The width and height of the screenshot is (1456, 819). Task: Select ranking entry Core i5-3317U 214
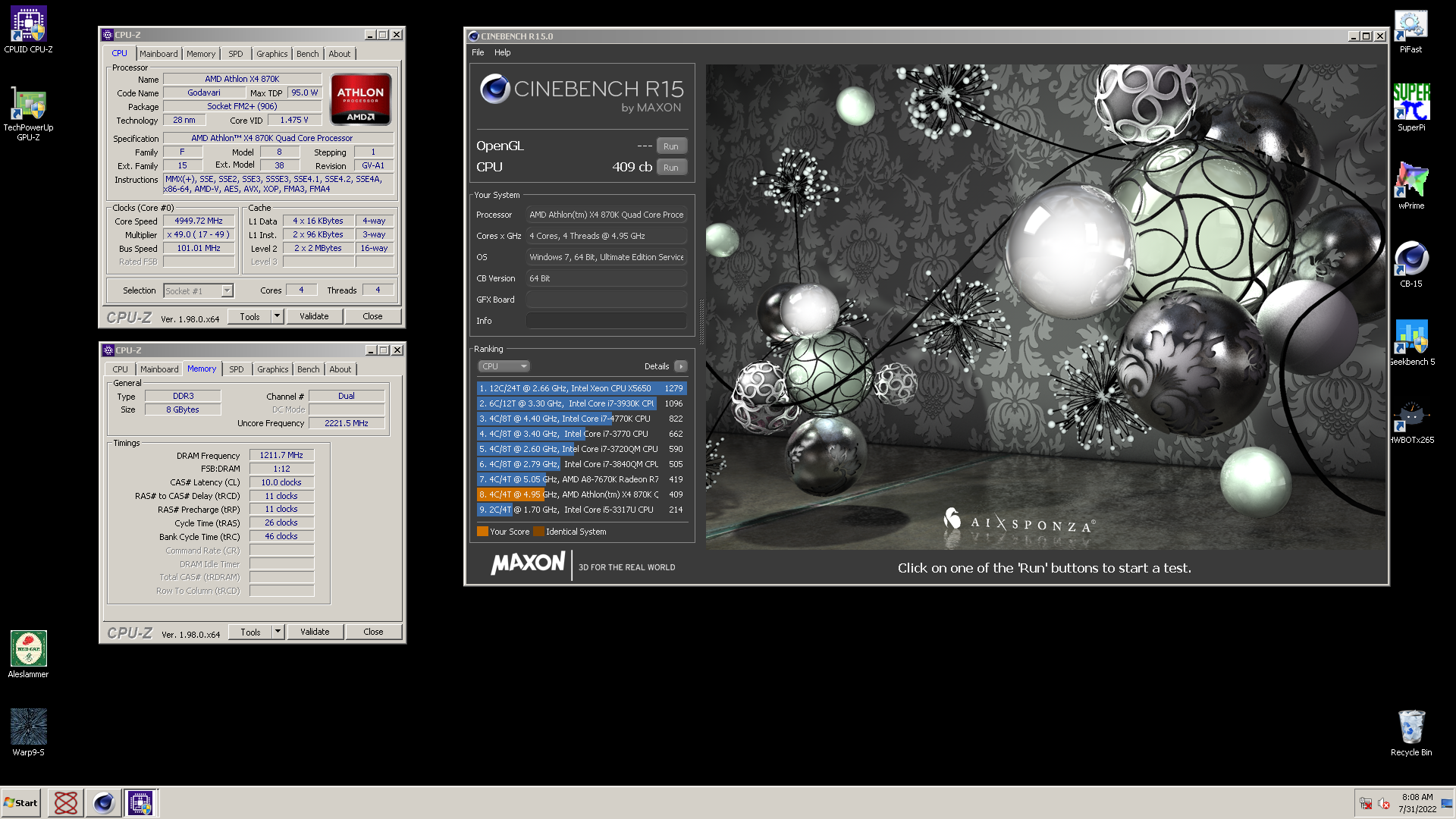click(582, 510)
